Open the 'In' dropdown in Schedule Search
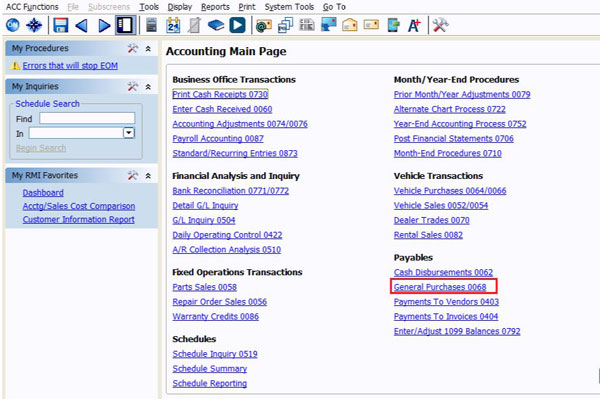Screen dimensions: 600x400 coord(129,132)
